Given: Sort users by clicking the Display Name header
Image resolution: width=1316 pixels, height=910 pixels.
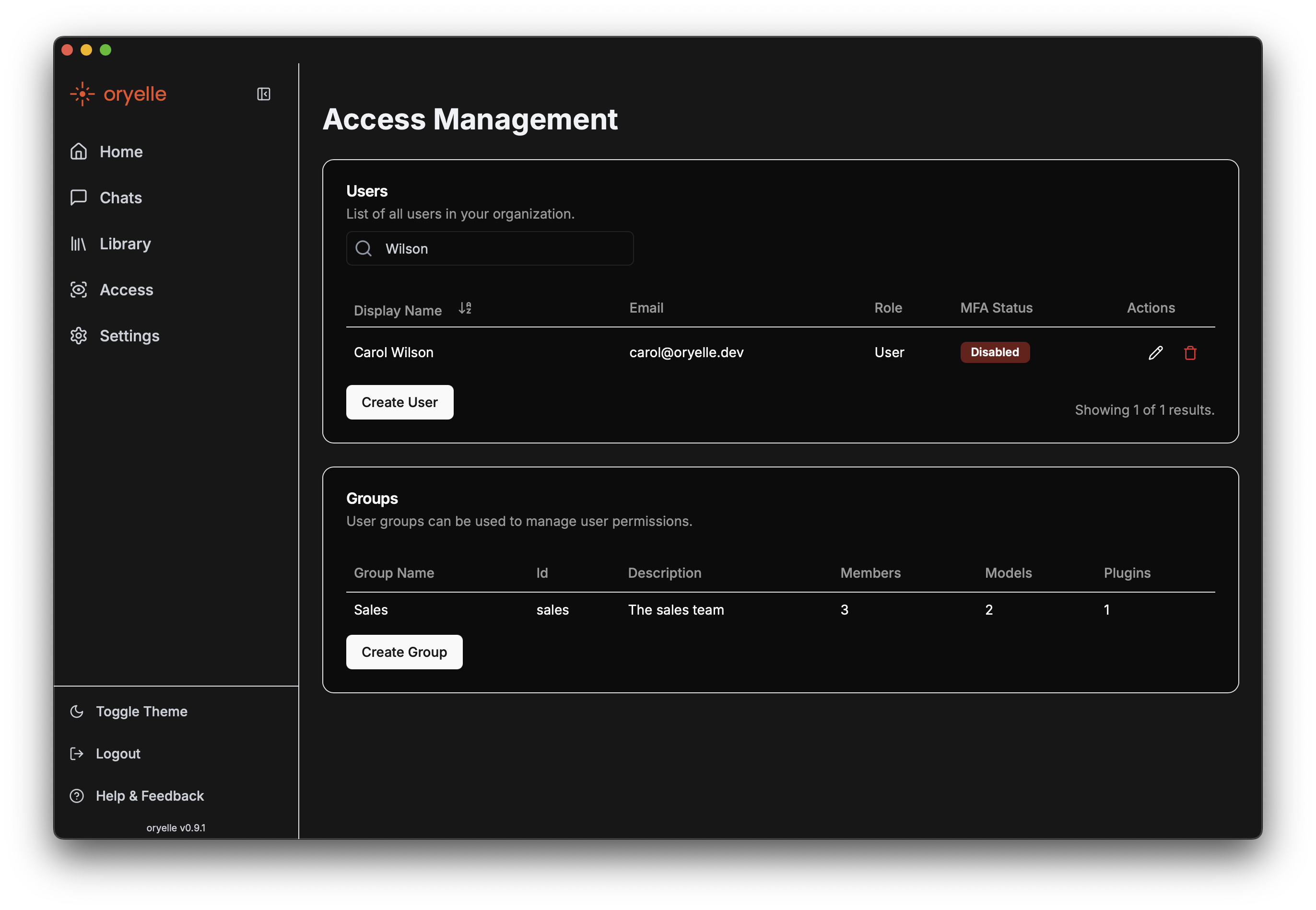Looking at the screenshot, I should tap(398, 310).
